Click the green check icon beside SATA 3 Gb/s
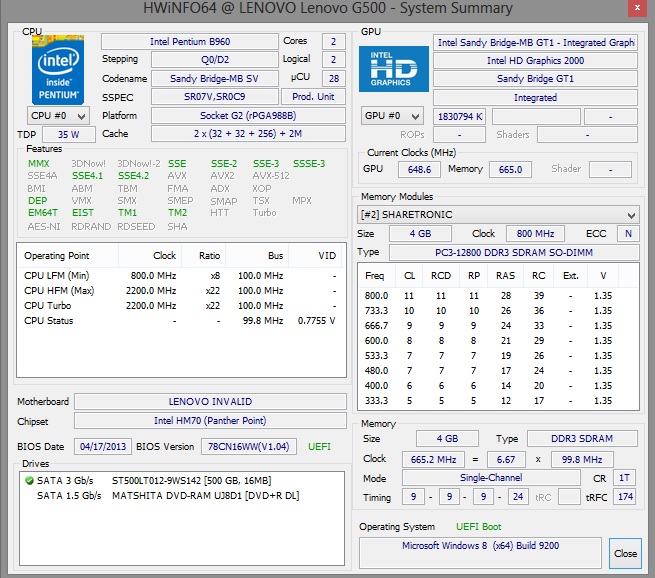The image size is (655, 578). [x=28, y=481]
